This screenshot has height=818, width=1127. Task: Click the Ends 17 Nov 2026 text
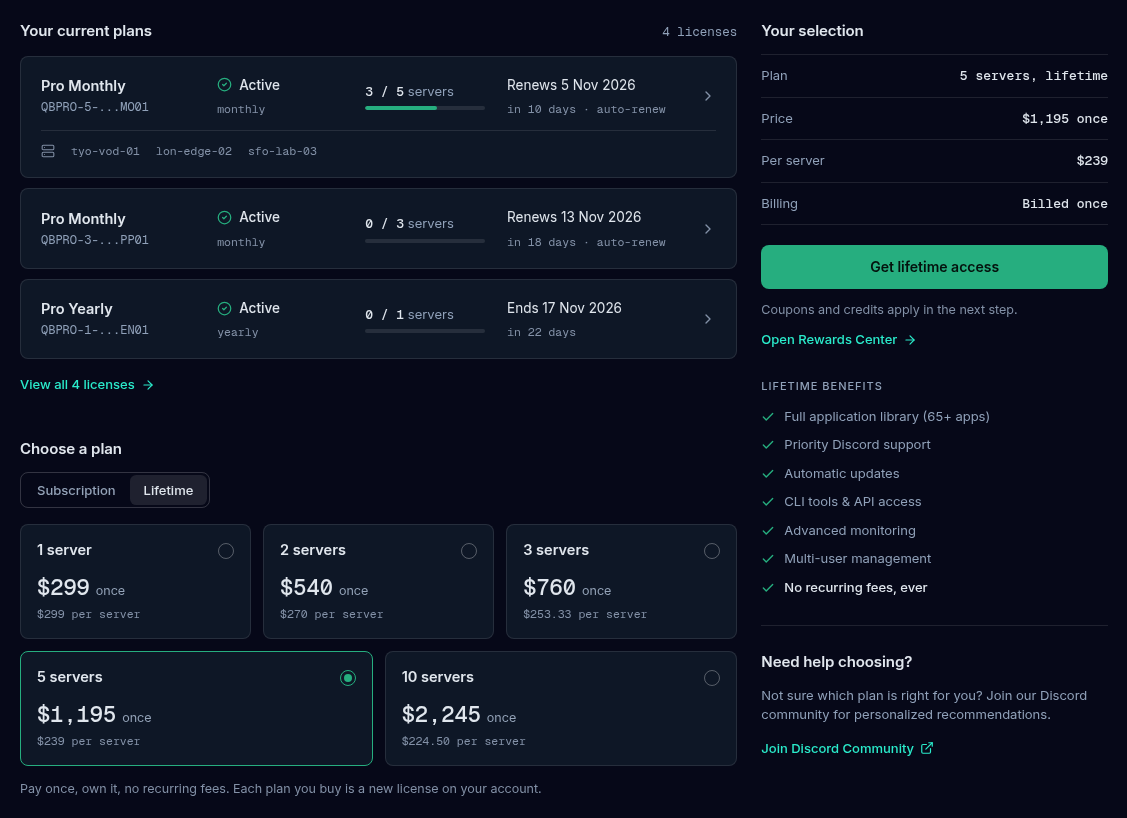(x=564, y=308)
